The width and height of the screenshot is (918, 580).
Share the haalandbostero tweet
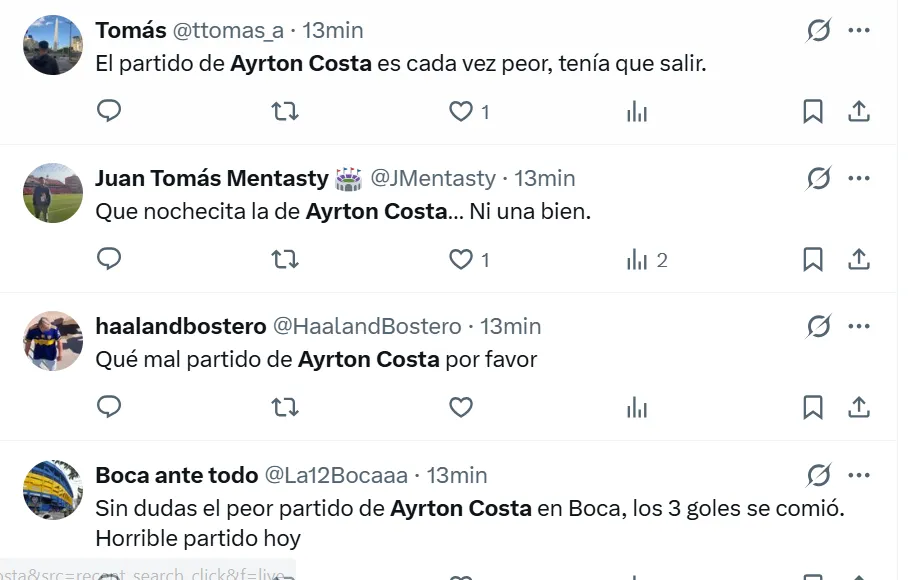coord(859,407)
